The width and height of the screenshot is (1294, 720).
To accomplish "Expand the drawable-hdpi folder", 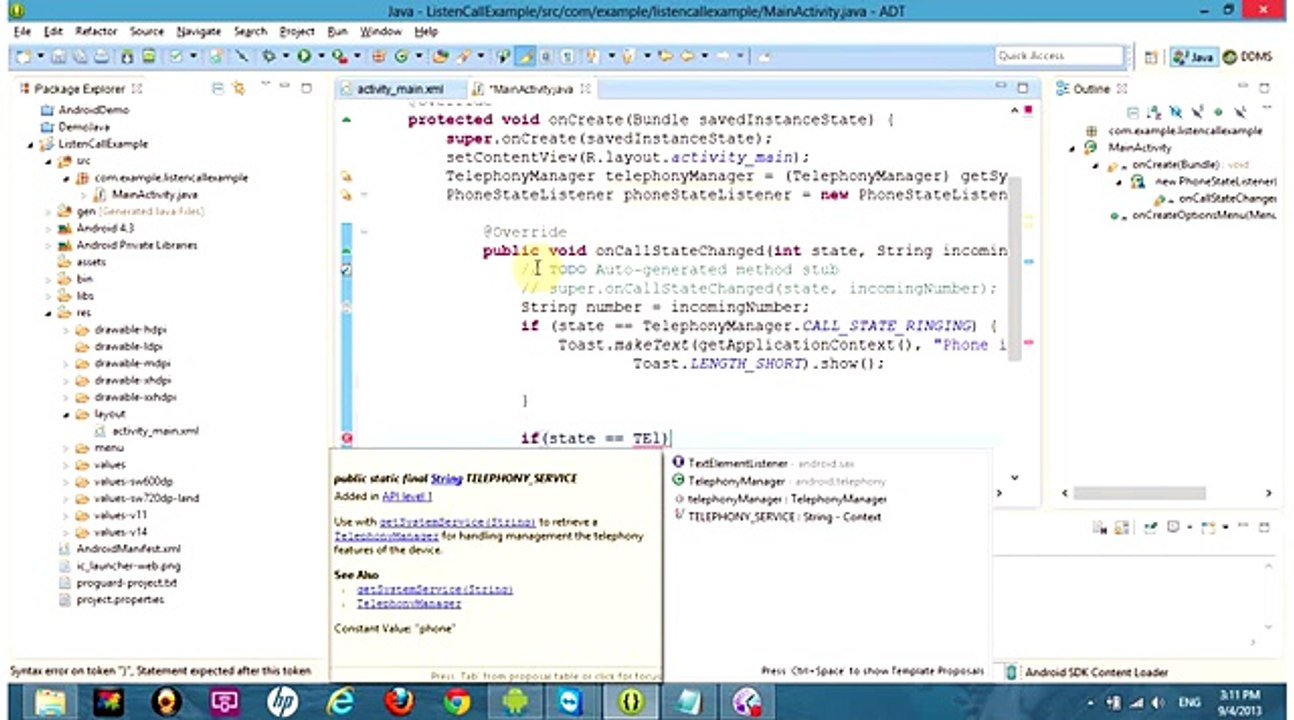I will tap(66, 330).
